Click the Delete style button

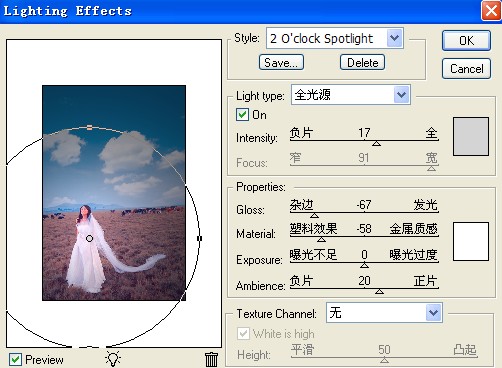click(362, 62)
